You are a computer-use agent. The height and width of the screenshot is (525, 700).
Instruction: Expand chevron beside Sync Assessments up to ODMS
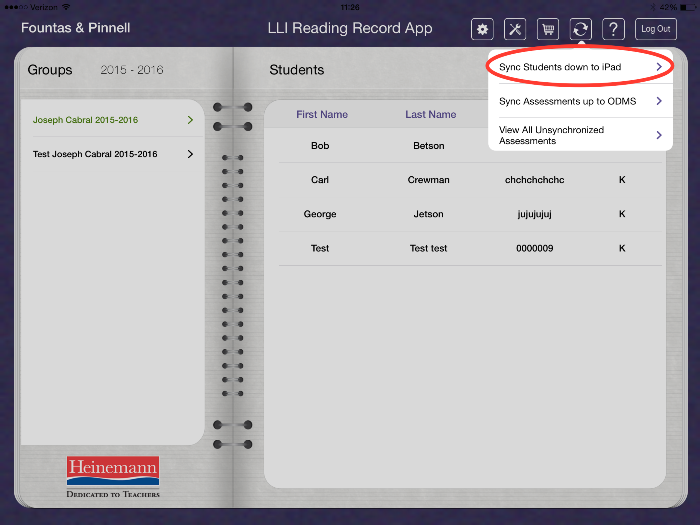pyautogui.click(x=659, y=101)
